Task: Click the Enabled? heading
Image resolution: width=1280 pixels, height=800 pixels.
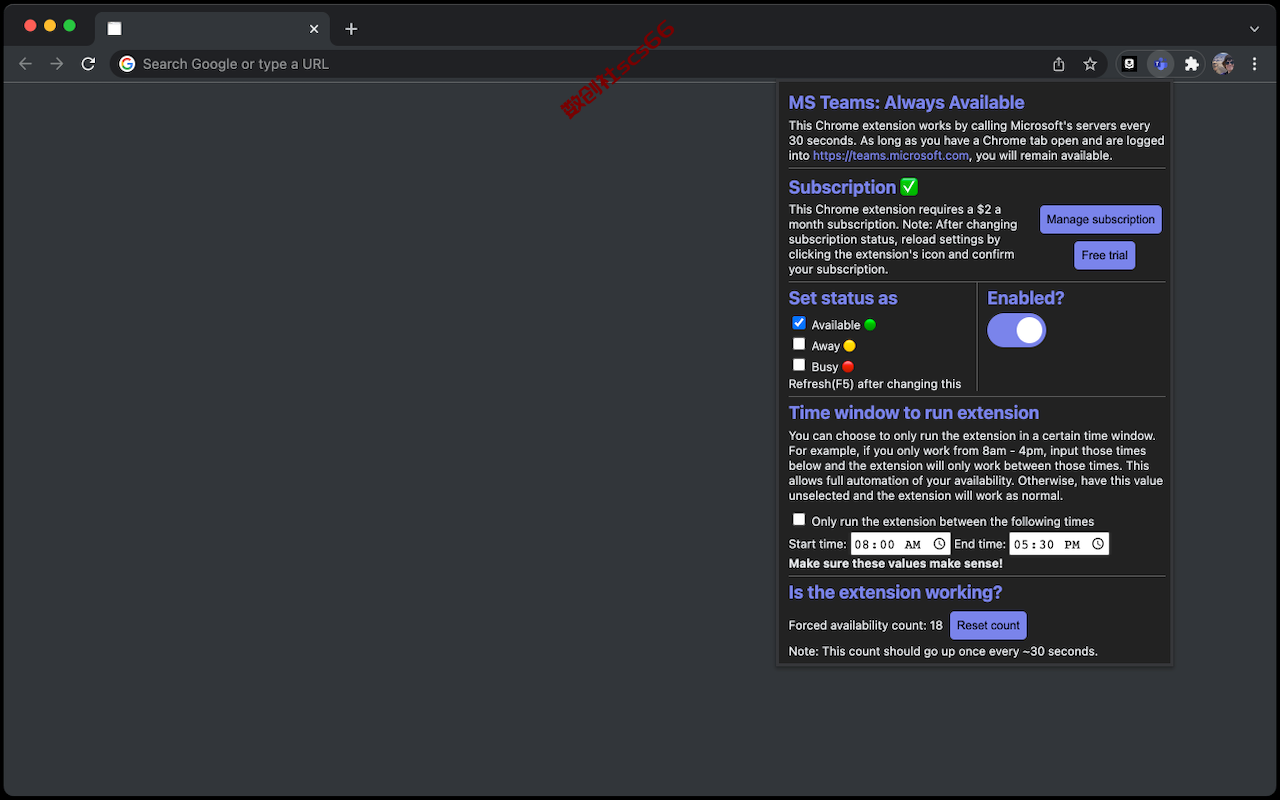Action: 1026,298
